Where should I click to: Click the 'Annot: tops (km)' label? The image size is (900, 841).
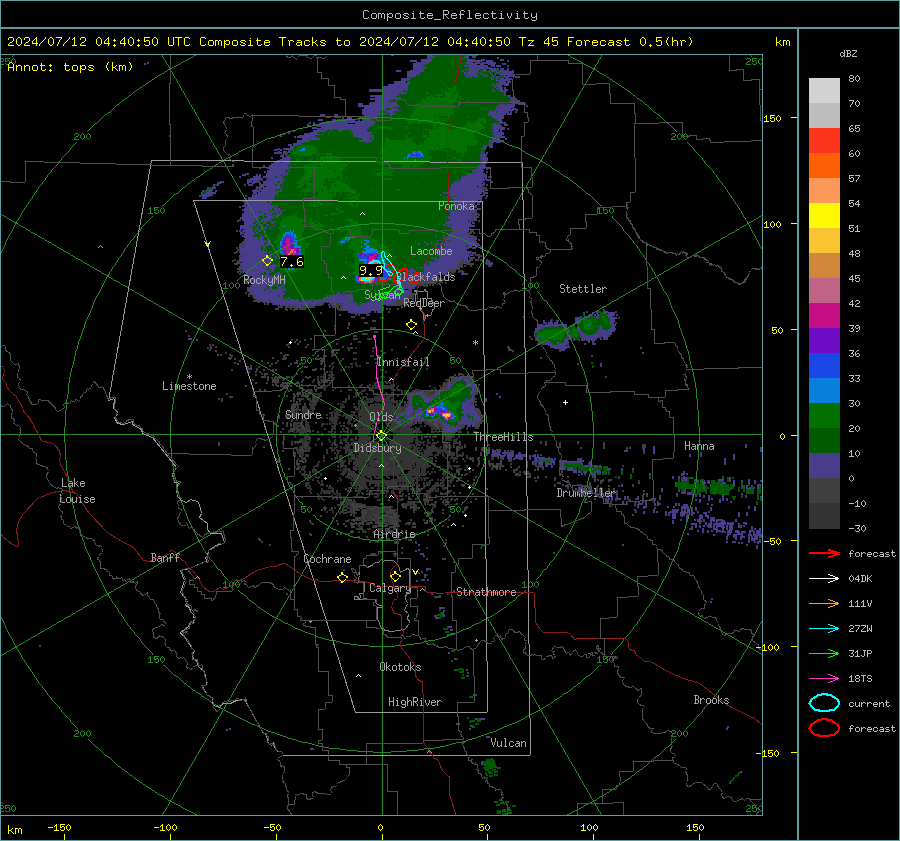pyautogui.click(x=70, y=67)
